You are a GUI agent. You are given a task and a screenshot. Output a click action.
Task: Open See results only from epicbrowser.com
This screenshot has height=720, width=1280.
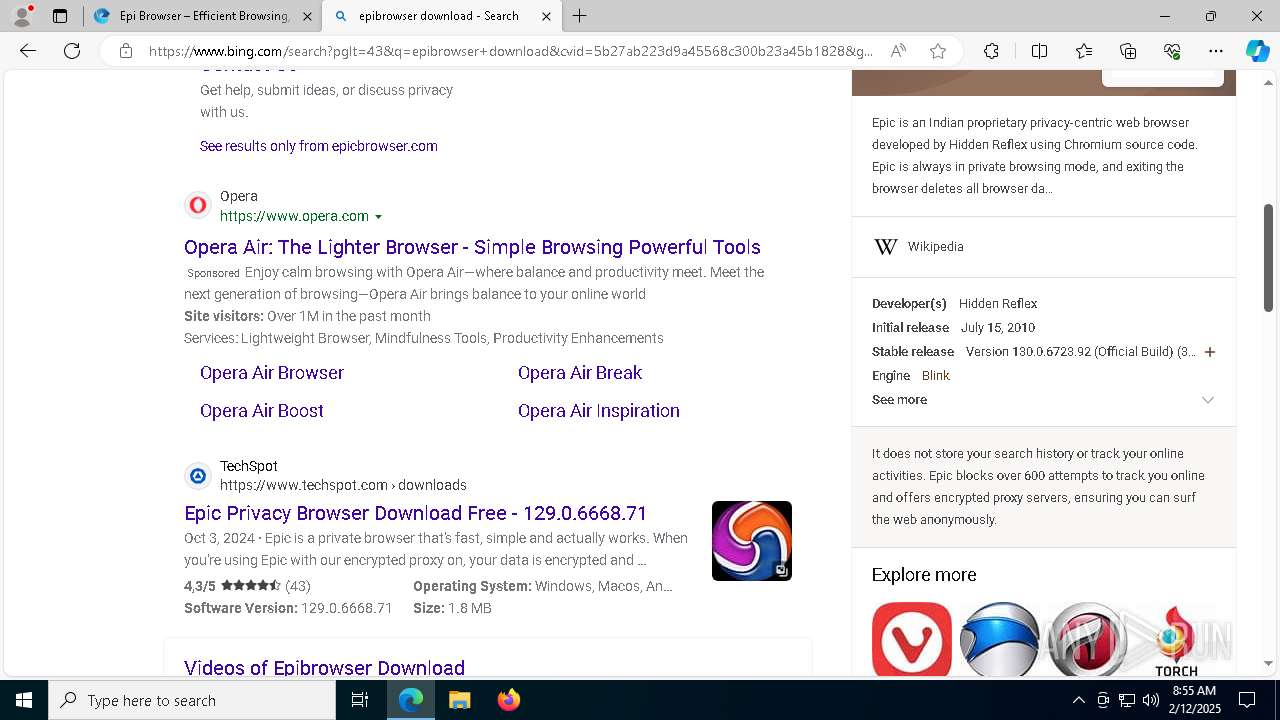coord(318,146)
